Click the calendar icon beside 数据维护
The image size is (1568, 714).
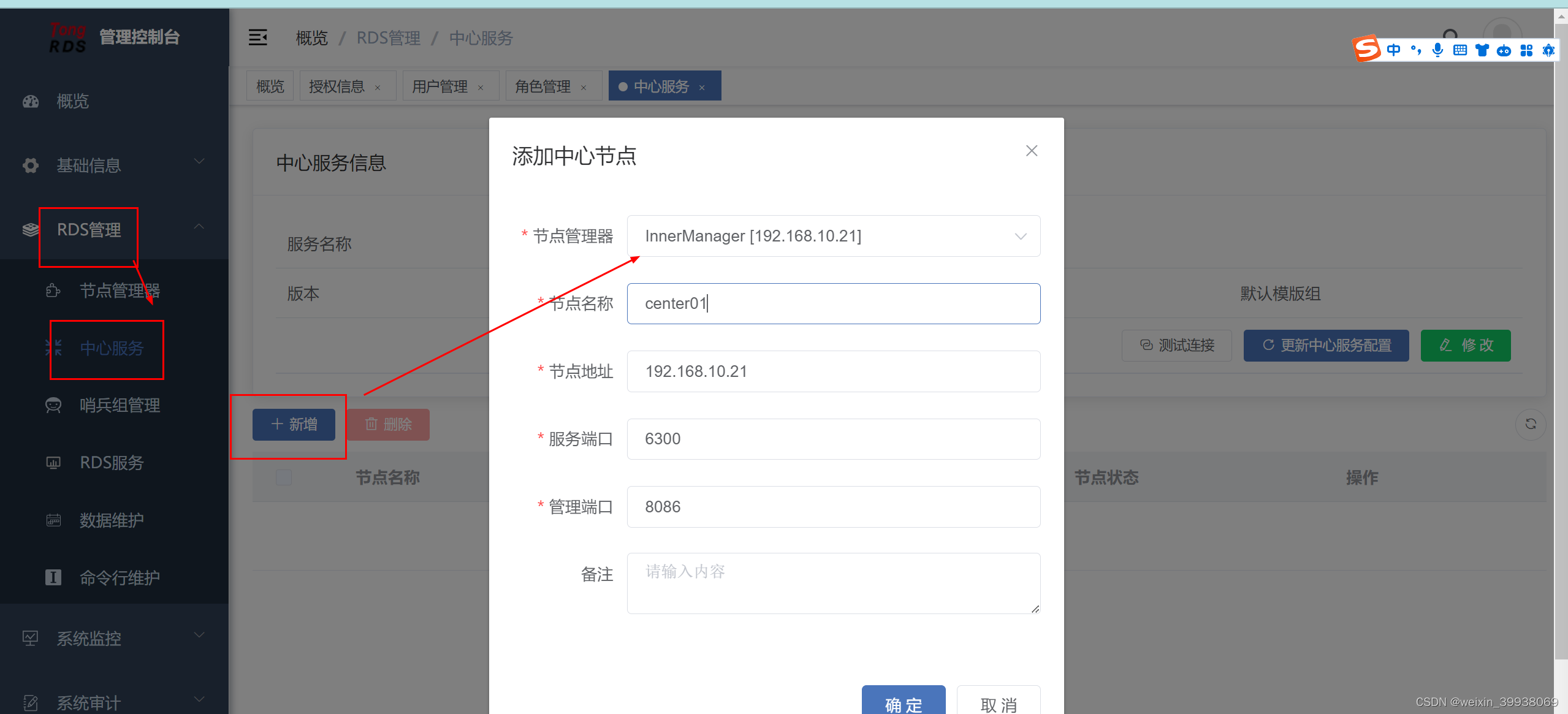coord(53,520)
